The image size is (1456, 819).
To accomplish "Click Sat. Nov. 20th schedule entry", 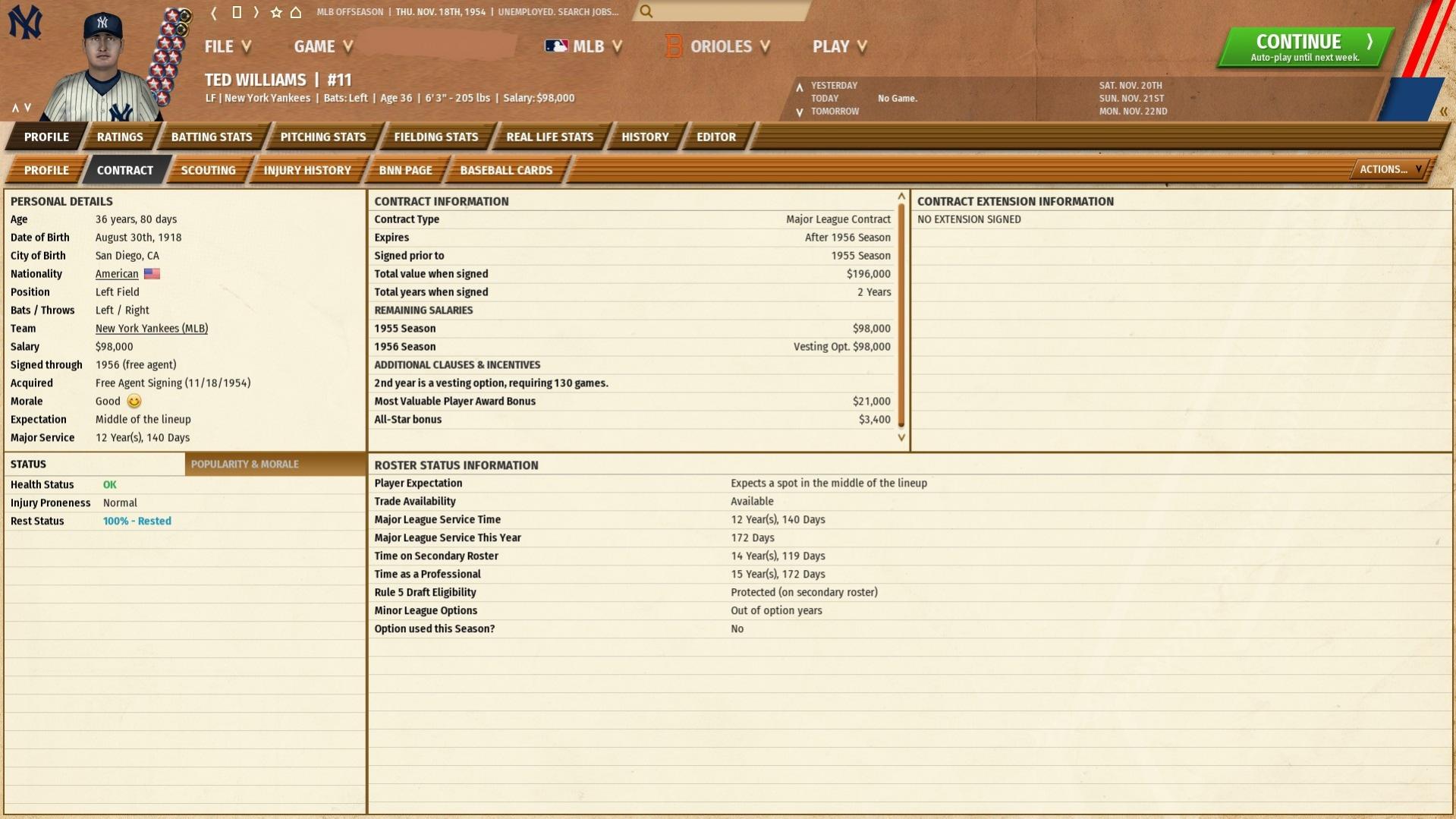I will (1131, 86).
